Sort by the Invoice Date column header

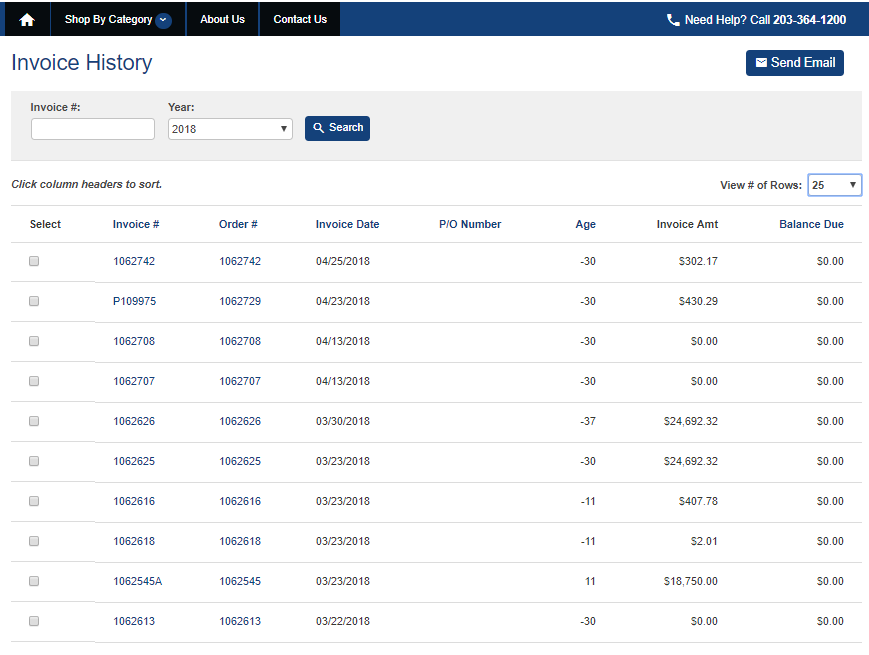347,224
